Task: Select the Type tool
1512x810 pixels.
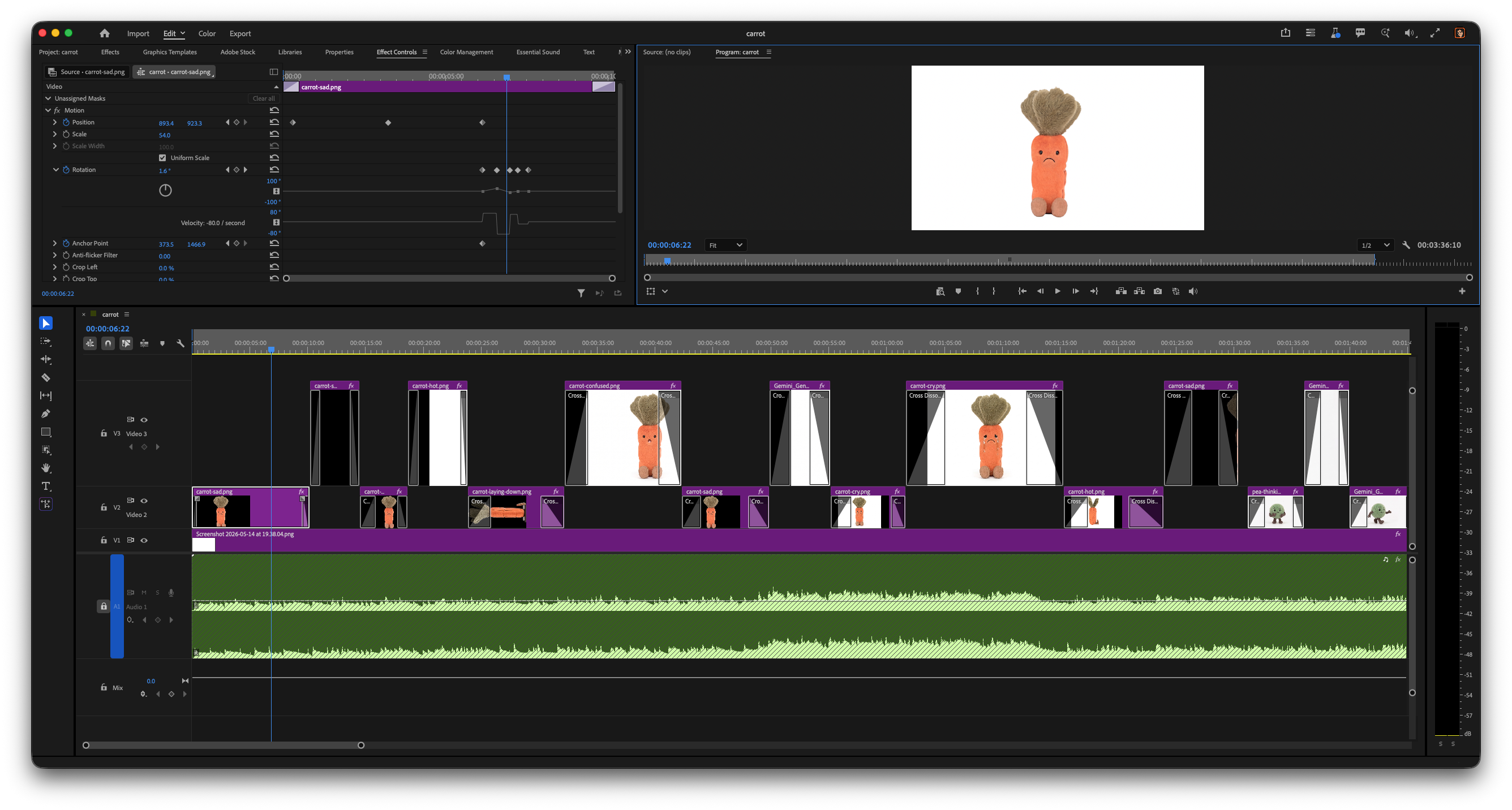Action: pyautogui.click(x=46, y=486)
